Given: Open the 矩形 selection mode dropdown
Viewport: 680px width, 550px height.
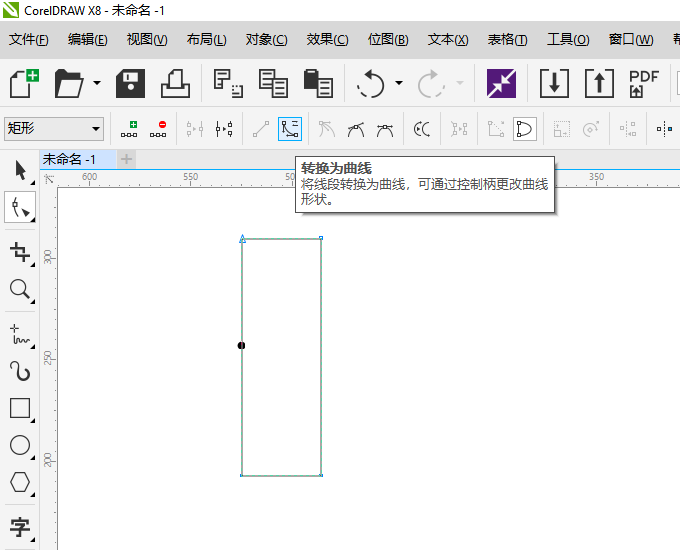Looking at the screenshot, I should 54,128.
